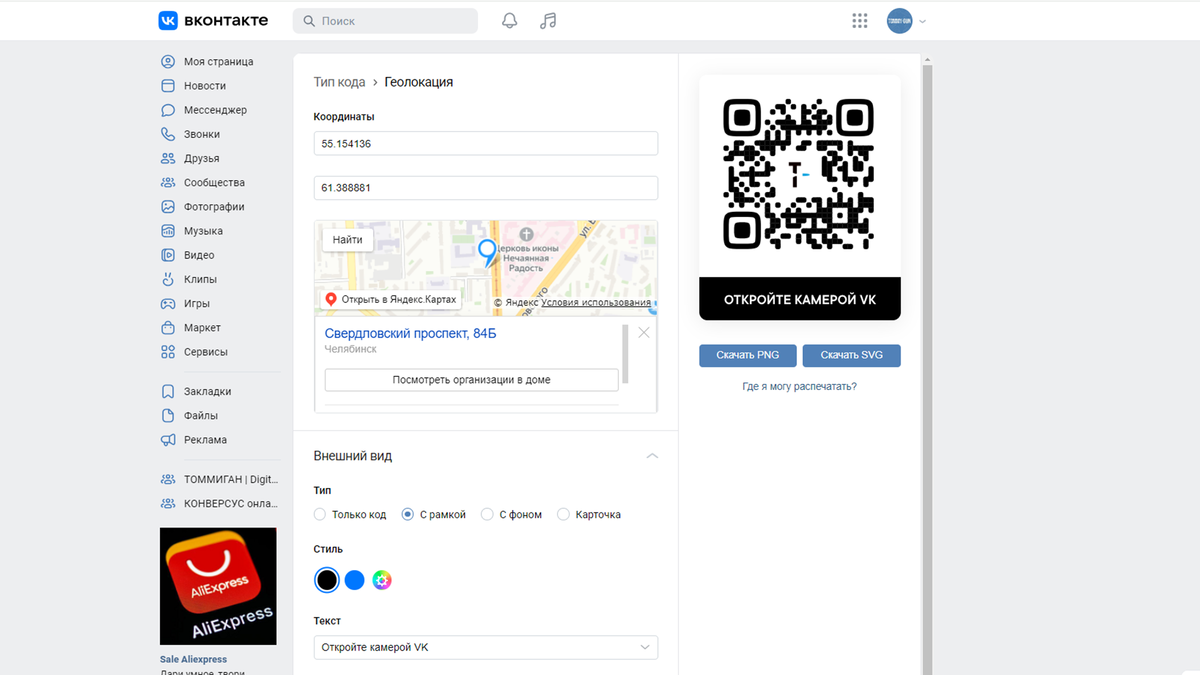
Task: Click the Мессенджер sidebar icon
Action: (168, 110)
